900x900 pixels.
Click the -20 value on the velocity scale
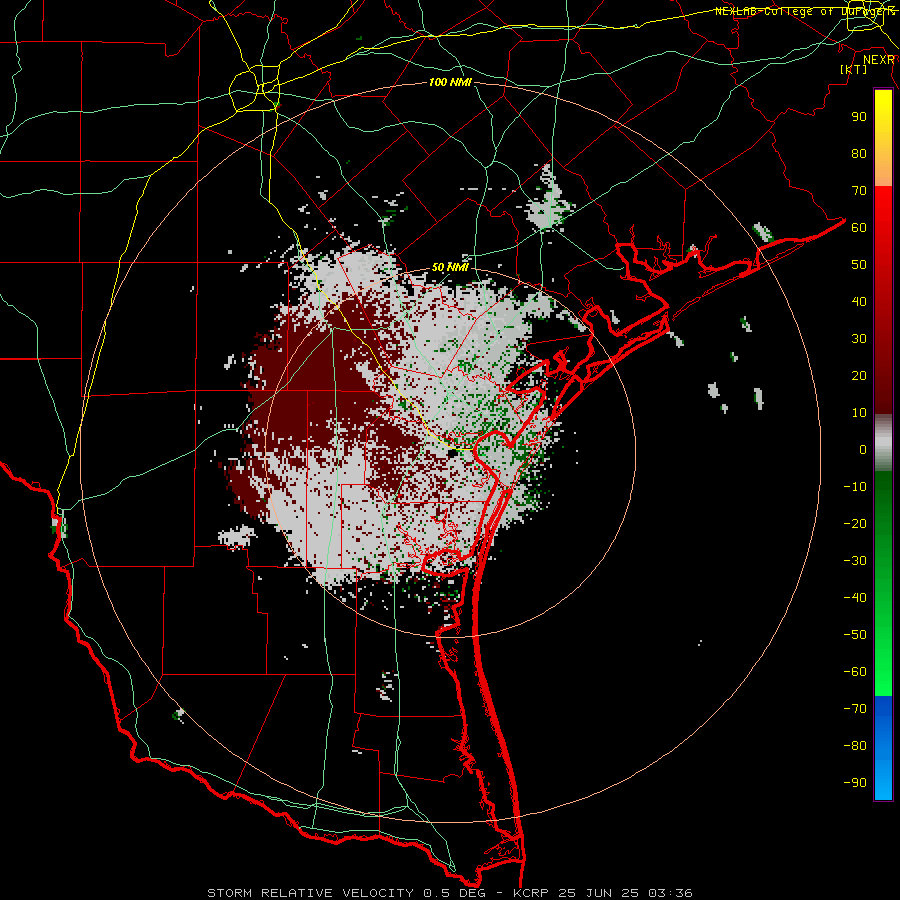tap(855, 523)
